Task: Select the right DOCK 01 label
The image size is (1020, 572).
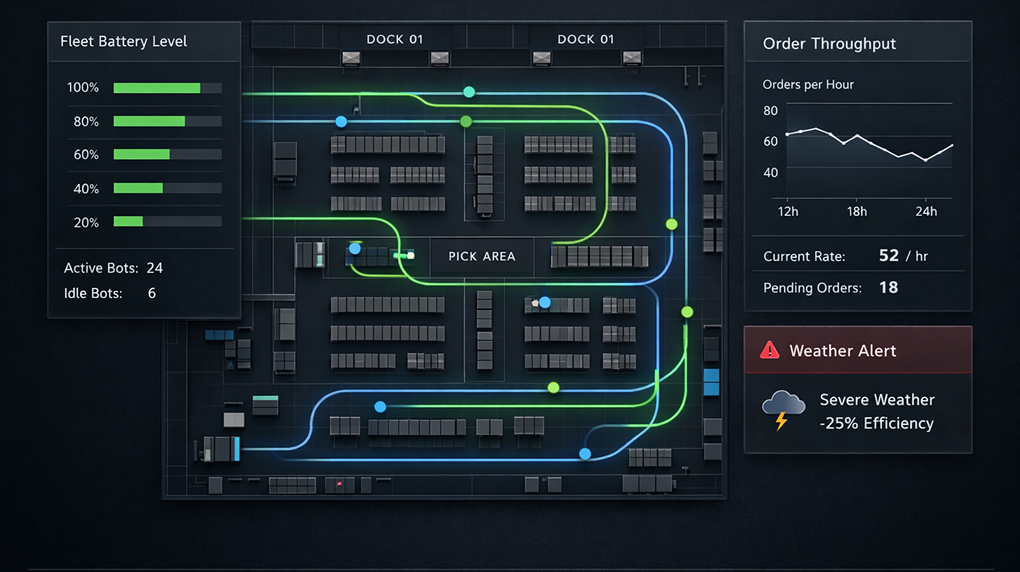Action: (x=585, y=39)
